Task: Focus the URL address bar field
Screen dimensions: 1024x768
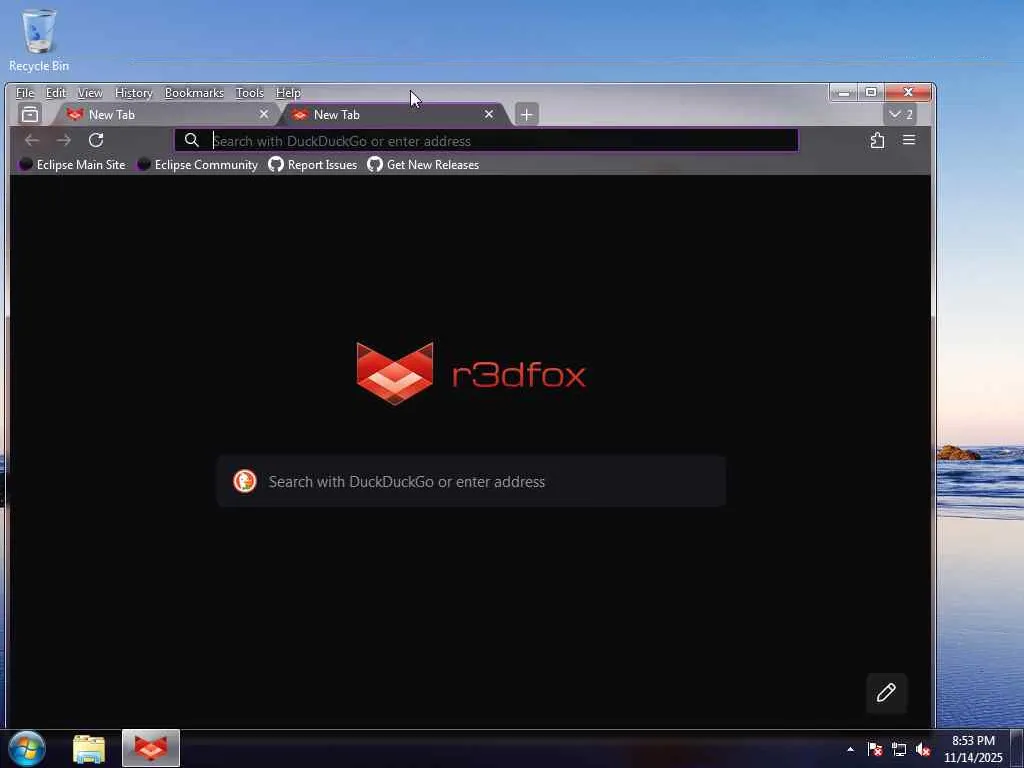Action: pyautogui.click(x=486, y=140)
